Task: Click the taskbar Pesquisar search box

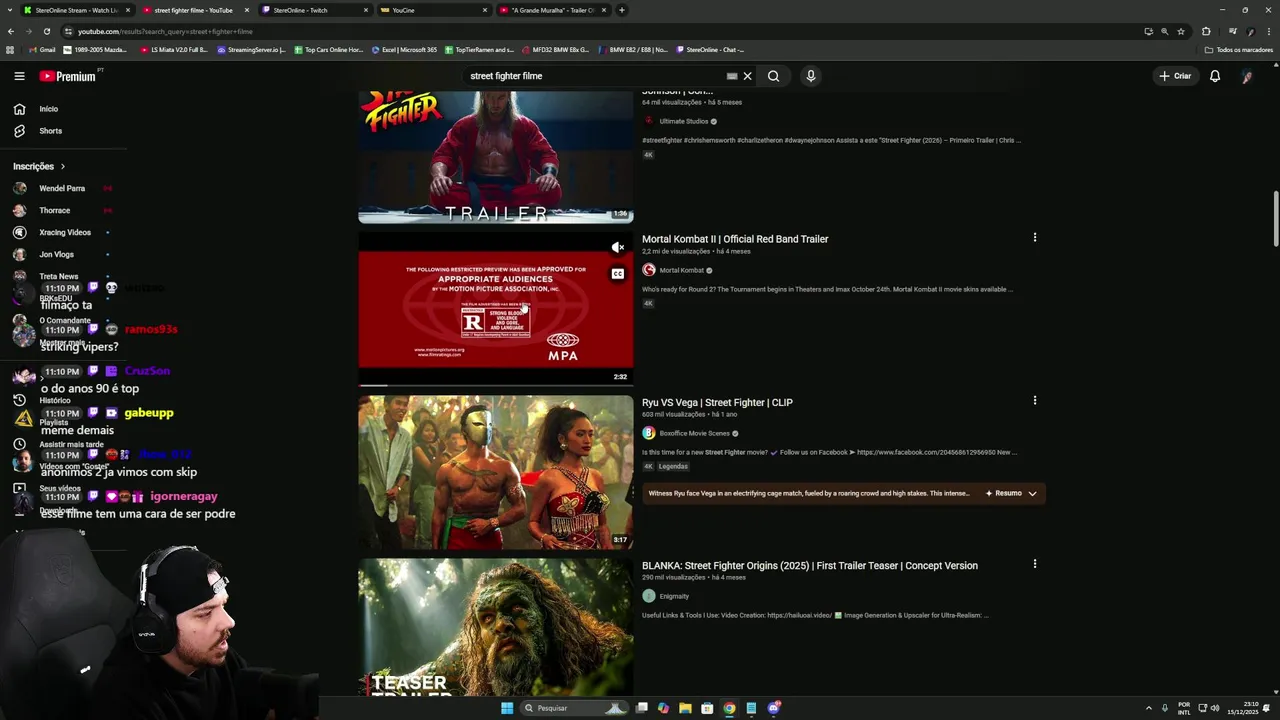Action: tap(575, 708)
